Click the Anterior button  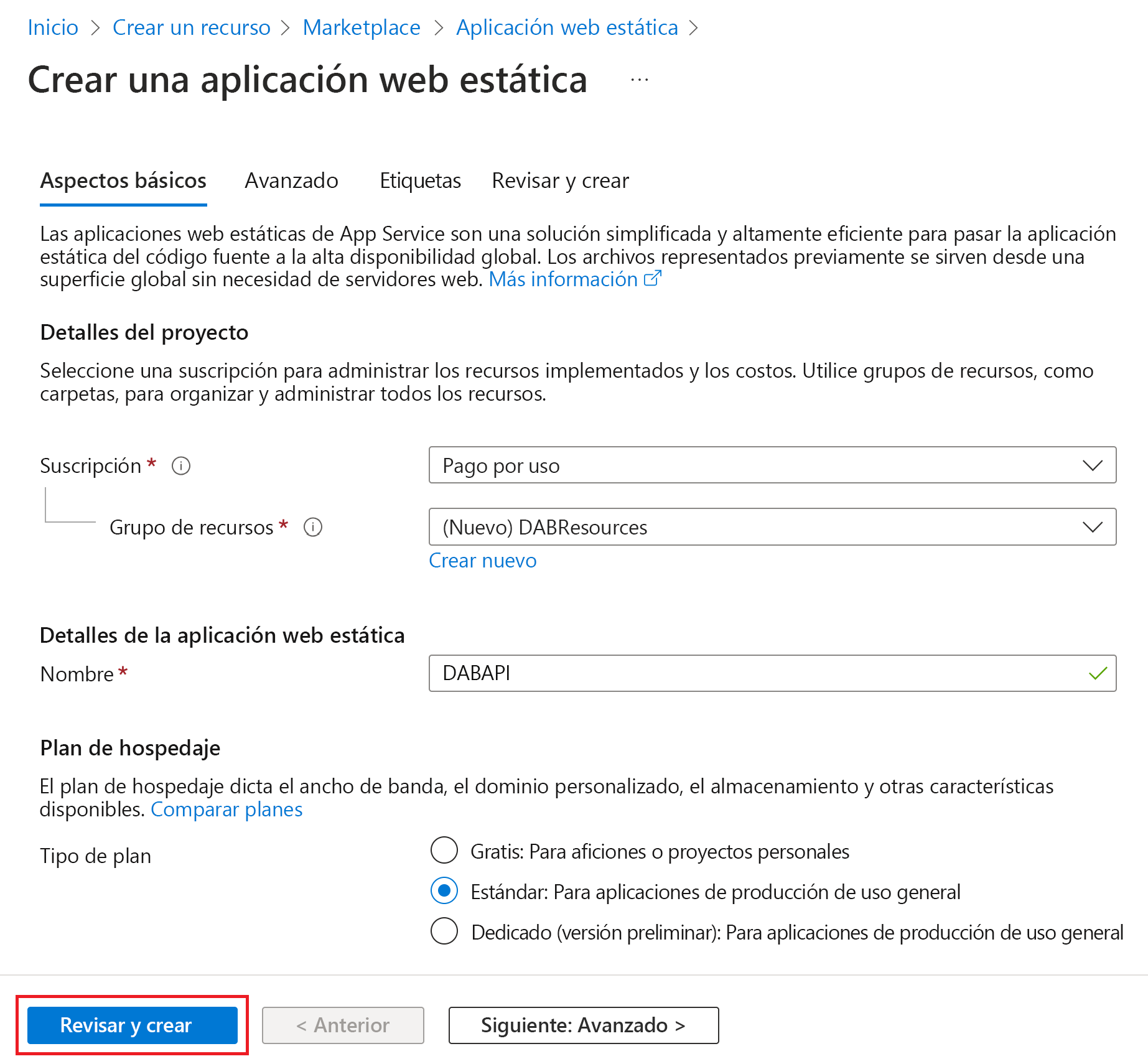343,1025
